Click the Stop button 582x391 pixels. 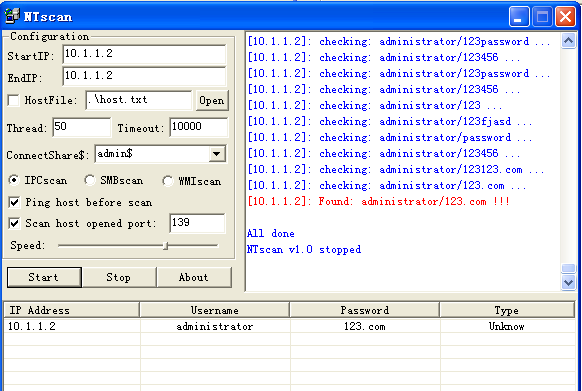(119, 277)
